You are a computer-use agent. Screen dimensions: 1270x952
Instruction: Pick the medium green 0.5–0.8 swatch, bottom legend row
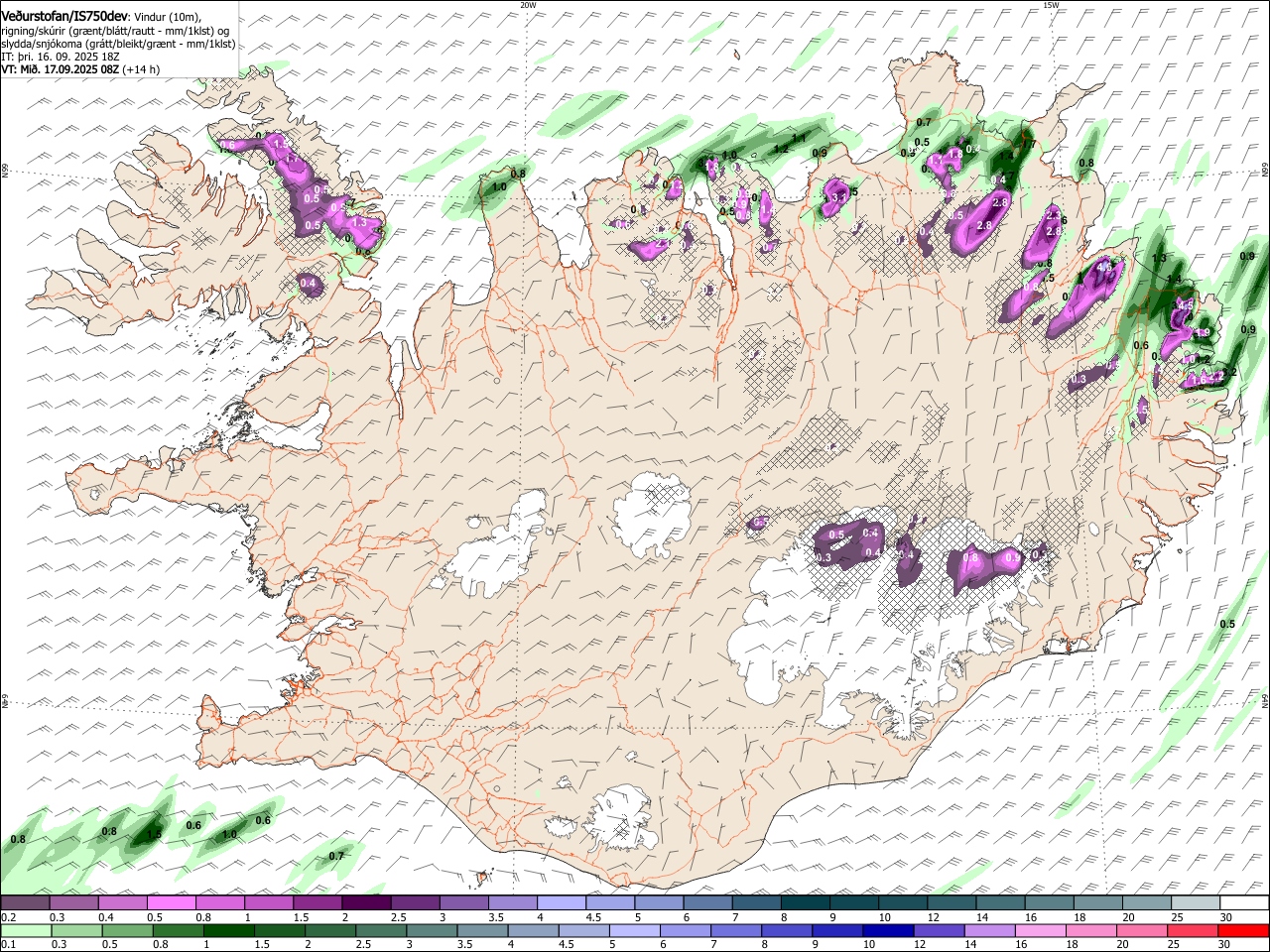(x=127, y=931)
